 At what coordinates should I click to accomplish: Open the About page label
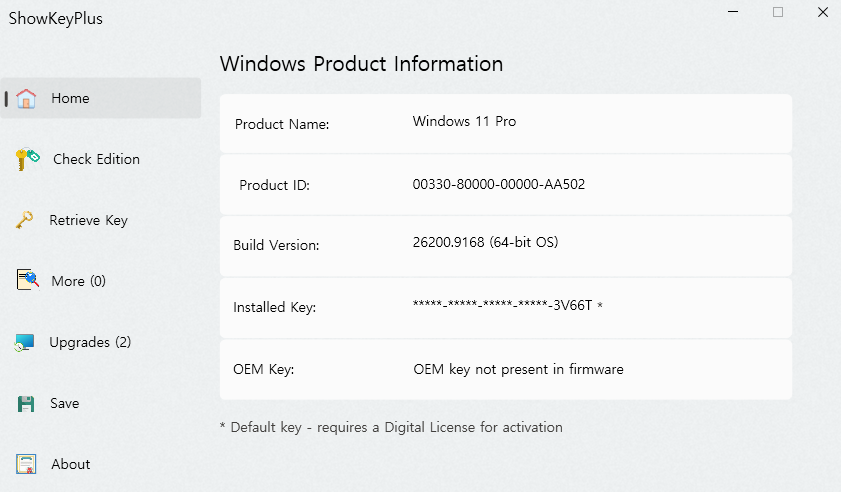coord(70,464)
